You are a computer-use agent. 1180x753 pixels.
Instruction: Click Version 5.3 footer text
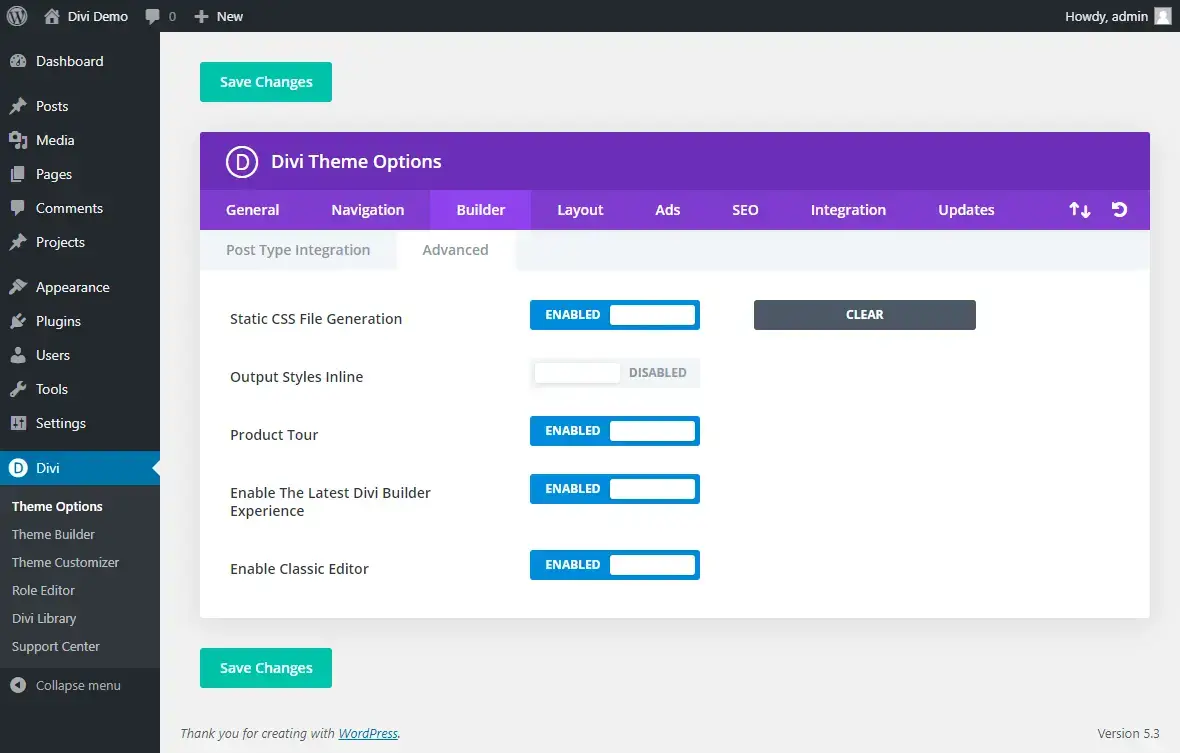(1128, 733)
